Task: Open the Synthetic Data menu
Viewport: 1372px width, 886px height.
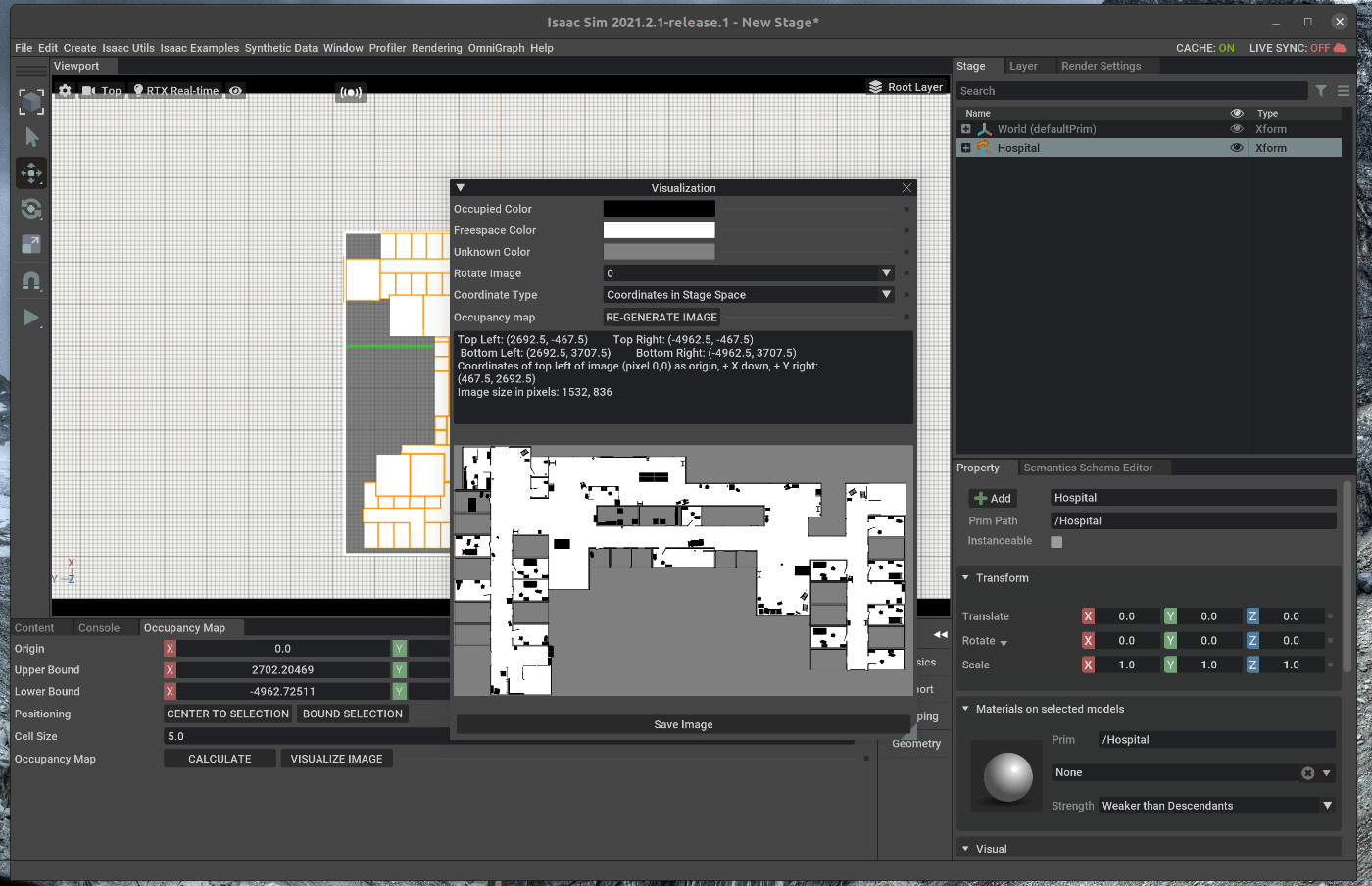Action: tap(281, 48)
